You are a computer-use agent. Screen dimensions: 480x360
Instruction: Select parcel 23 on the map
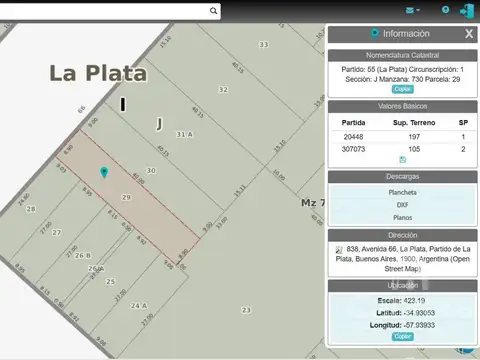[x=246, y=310]
